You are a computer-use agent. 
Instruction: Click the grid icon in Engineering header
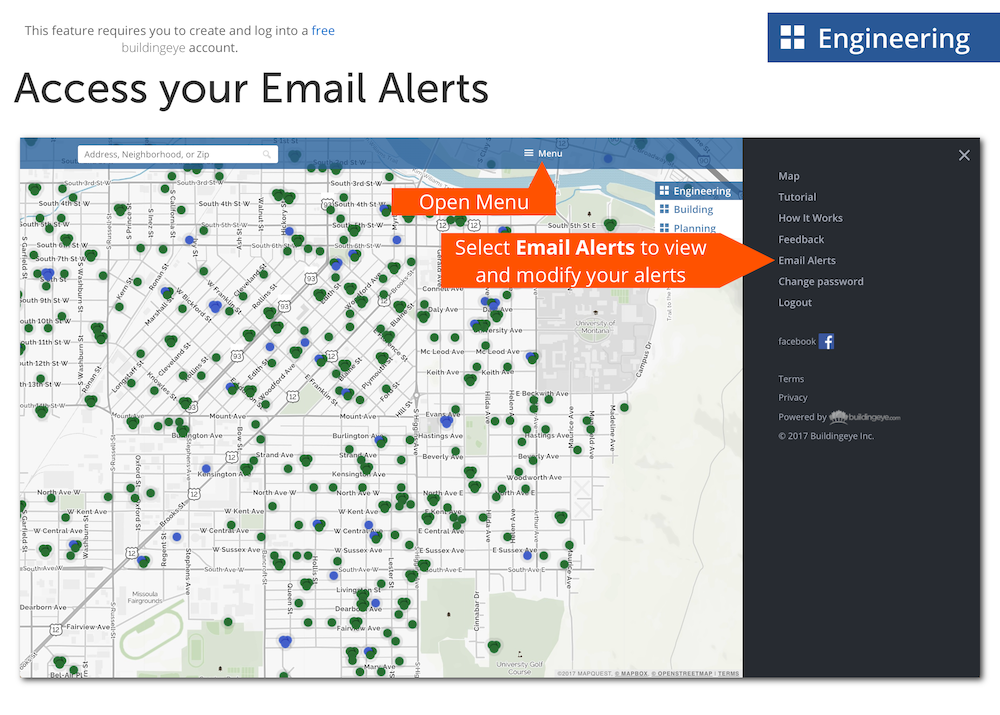pyautogui.click(x=792, y=38)
